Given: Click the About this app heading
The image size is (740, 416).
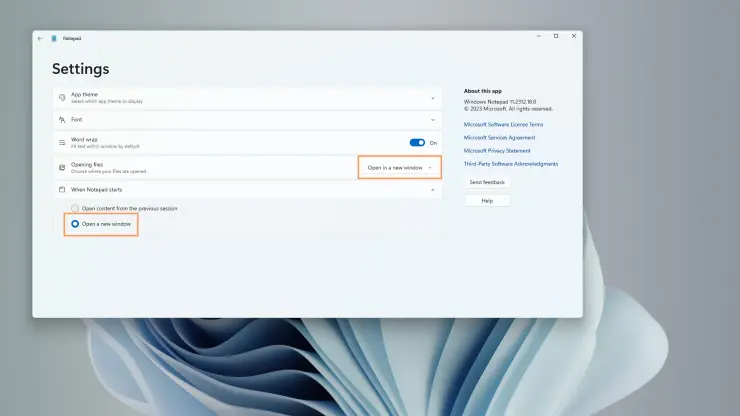Looking at the screenshot, I should 483,91.
